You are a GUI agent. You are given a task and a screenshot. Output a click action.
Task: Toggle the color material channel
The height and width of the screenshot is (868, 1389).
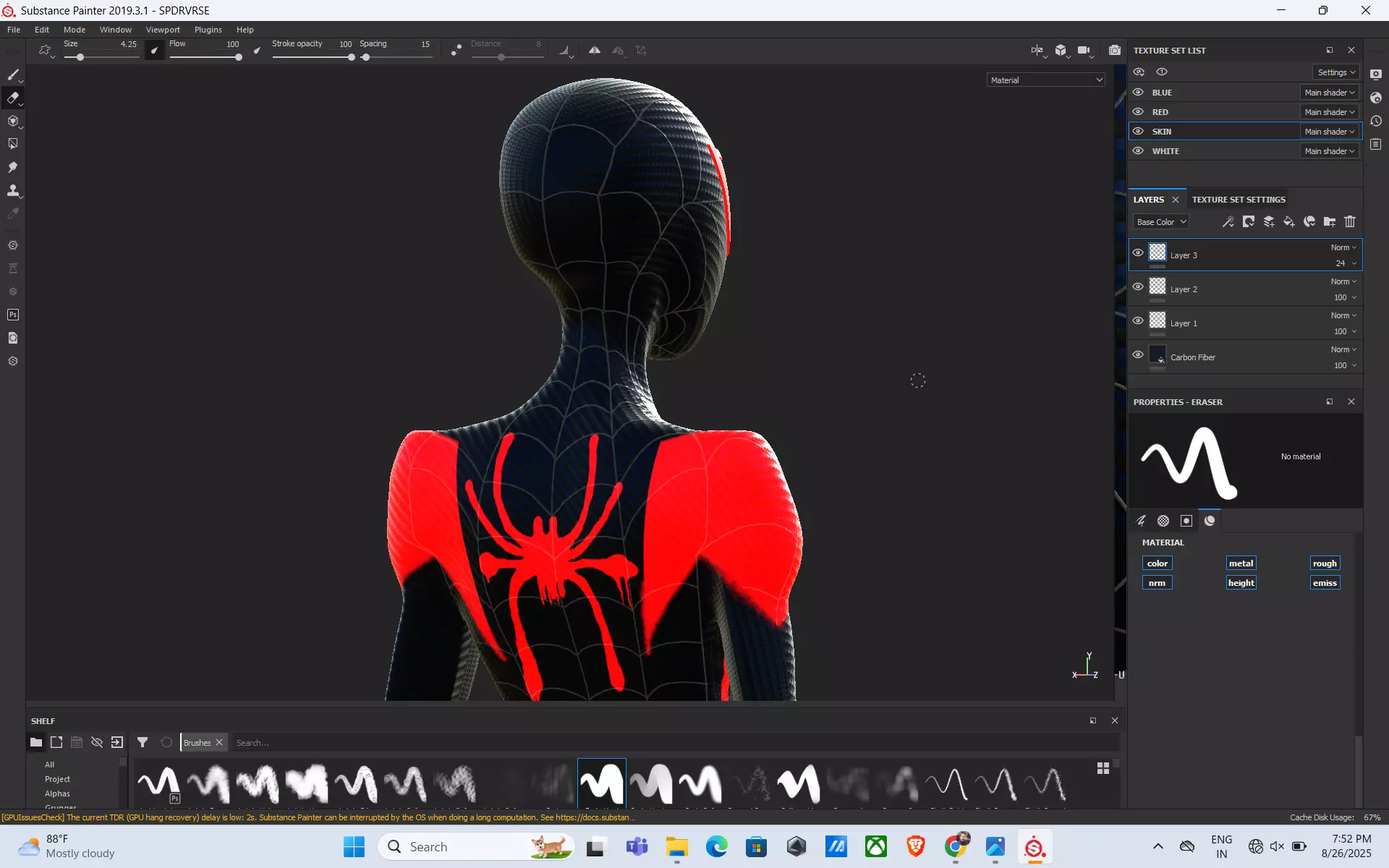(x=1157, y=563)
